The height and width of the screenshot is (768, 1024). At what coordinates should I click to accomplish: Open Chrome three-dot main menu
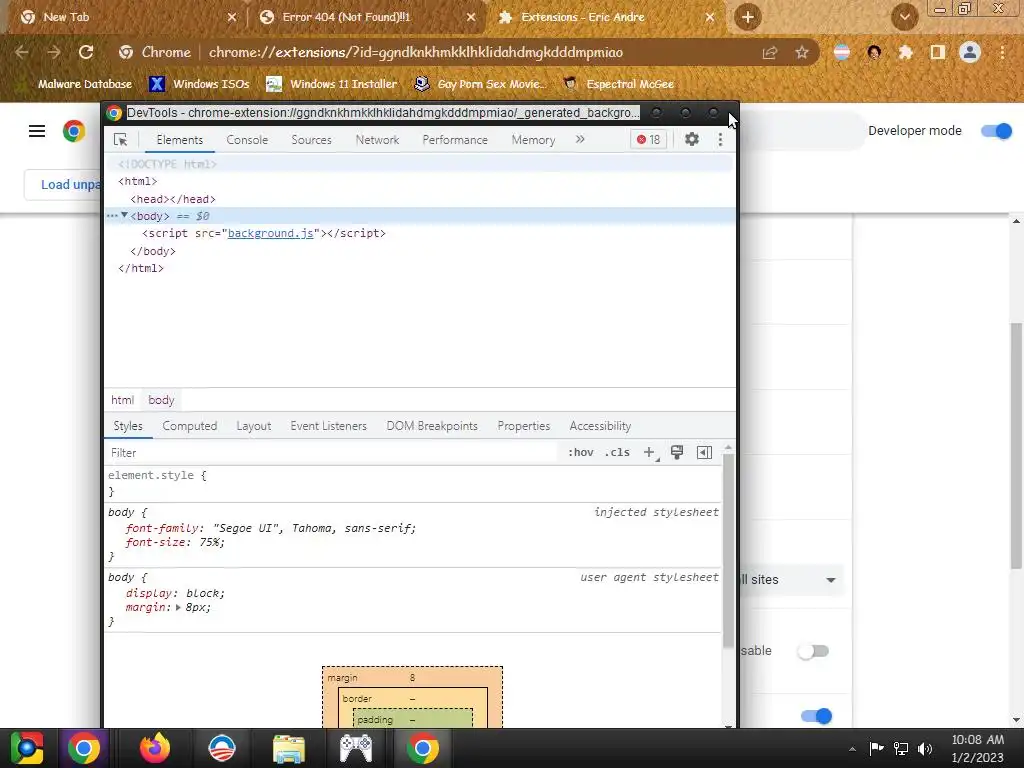(x=1002, y=52)
